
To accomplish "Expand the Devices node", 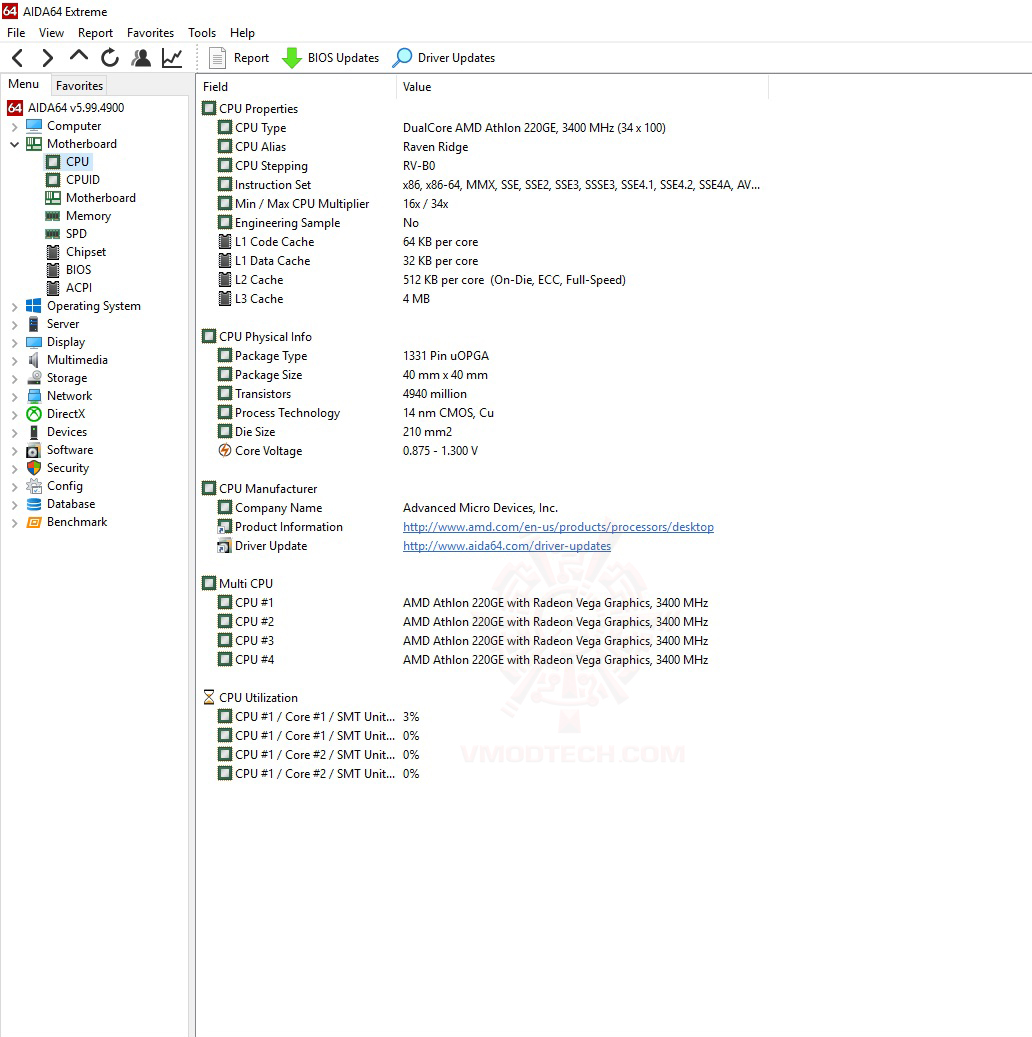I will (15, 432).
